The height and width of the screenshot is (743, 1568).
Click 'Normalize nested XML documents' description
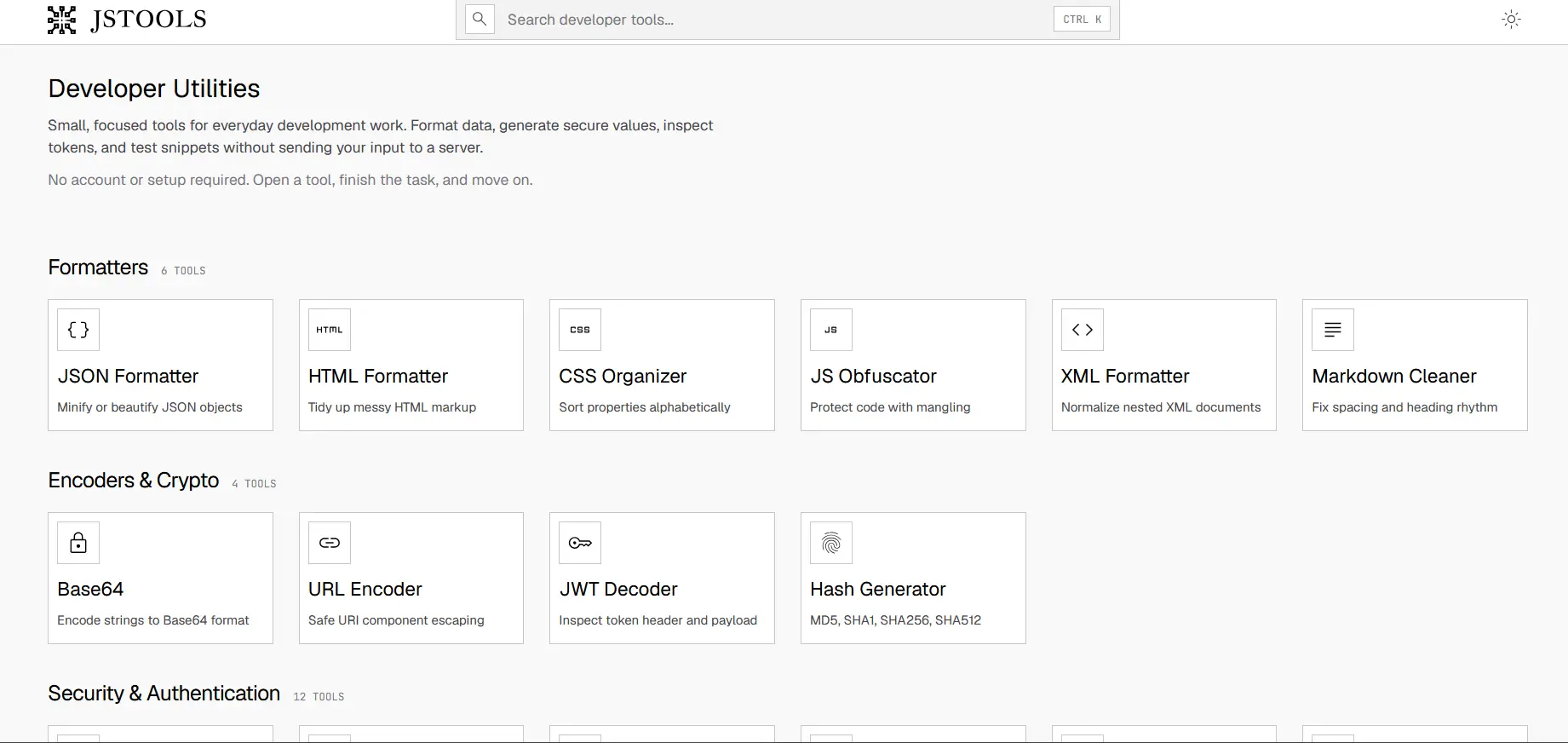click(x=1161, y=407)
